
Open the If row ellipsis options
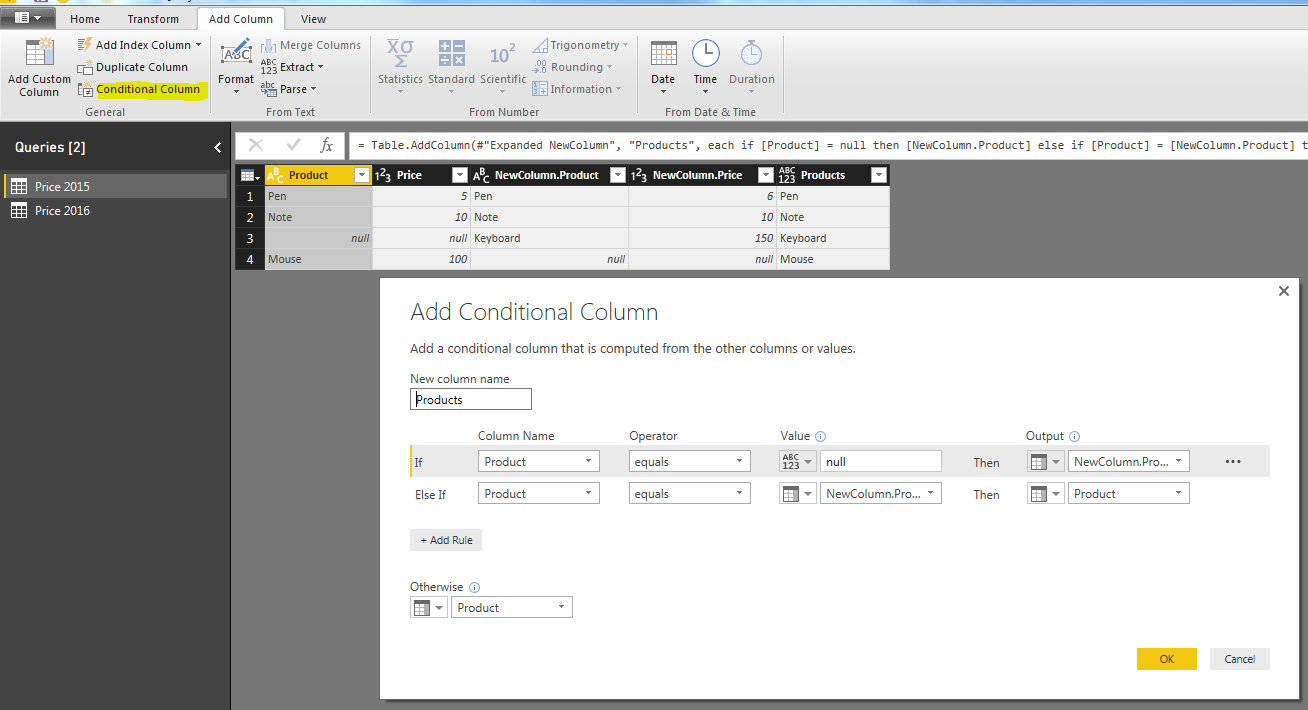1232,461
